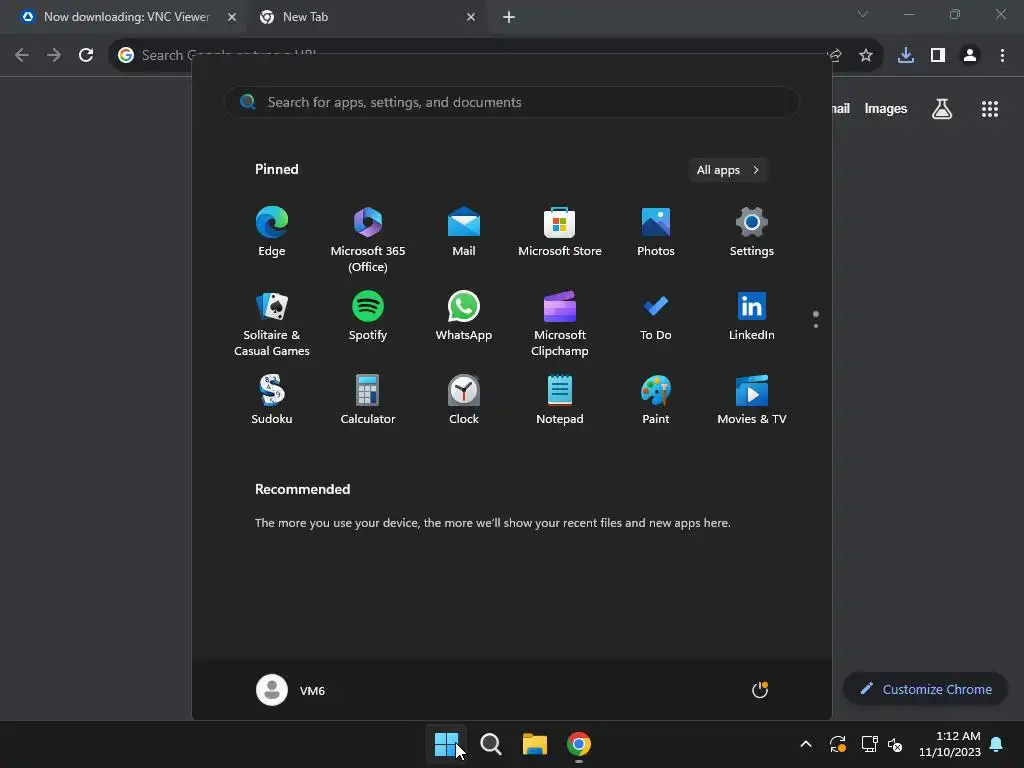Open the notification bell in taskbar
This screenshot has height=768, width=1024.
click(997, 744)
